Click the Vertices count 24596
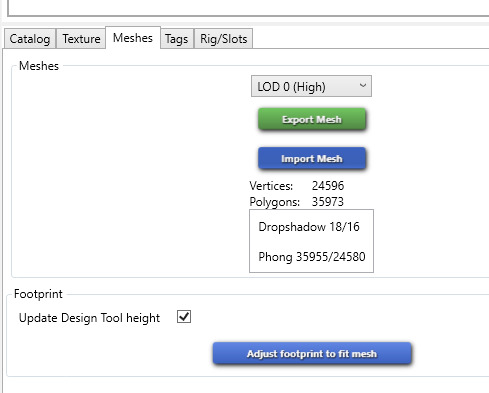The width and height of the screenshot is (489, 393). [328, 186]
